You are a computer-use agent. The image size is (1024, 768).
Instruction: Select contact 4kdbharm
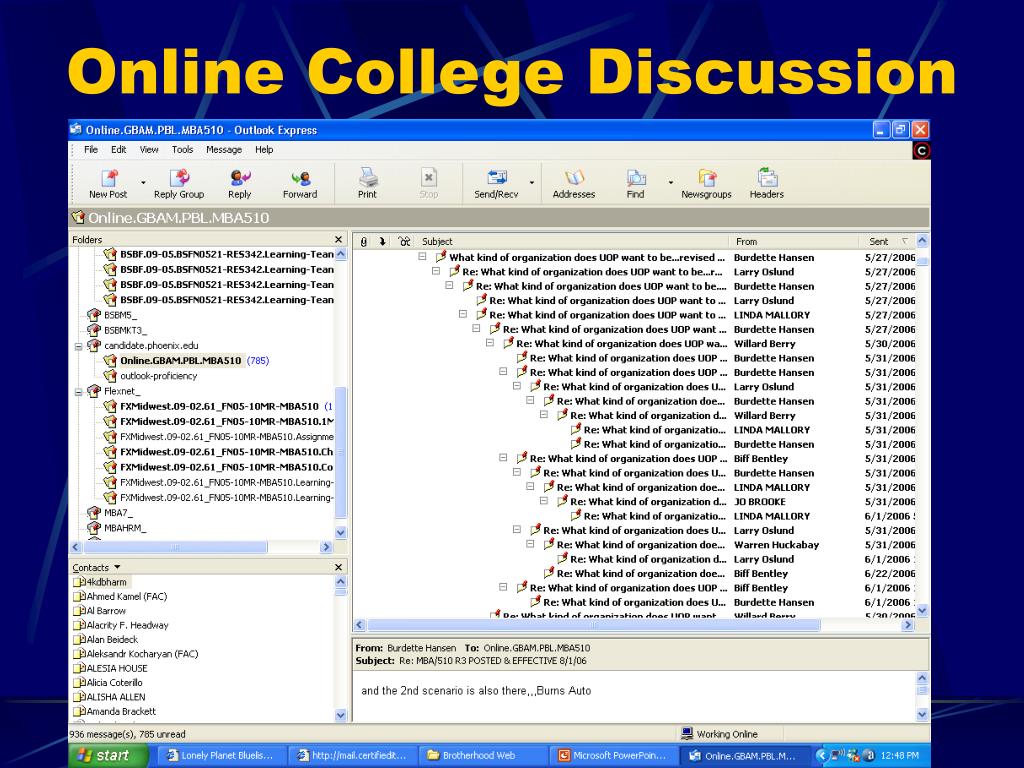106,582
